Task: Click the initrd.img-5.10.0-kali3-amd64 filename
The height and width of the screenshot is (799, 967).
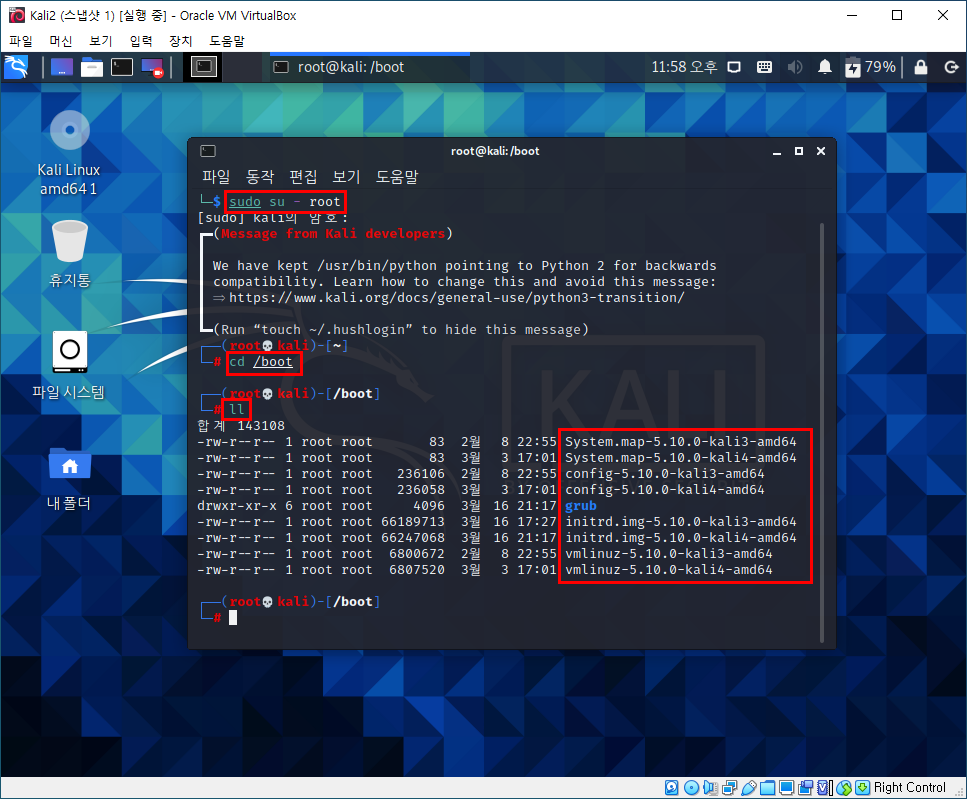Action: tap(681, 522)
